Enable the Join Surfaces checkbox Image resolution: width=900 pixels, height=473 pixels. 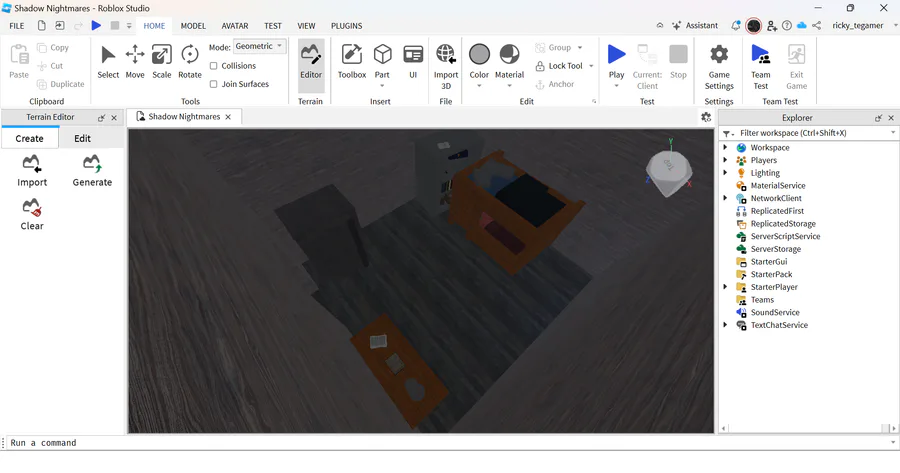point(214,84)
